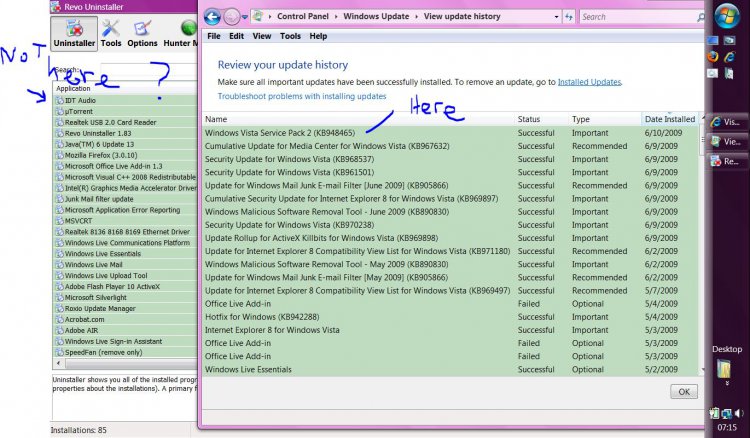This screenshot has width=750, height=438.
Task: Select Microsoft Application Error Reporting entry
Action: pyautogui.click(x=125, y=210)
